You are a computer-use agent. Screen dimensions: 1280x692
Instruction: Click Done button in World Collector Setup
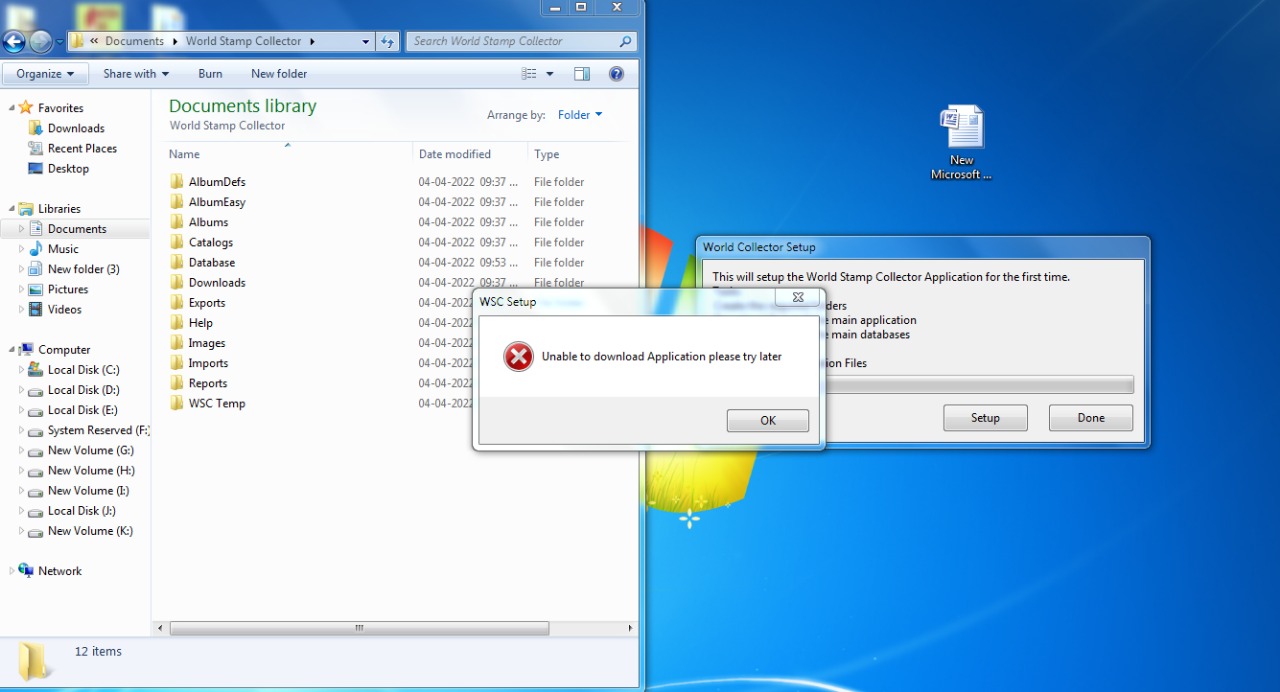(1091, 418)
